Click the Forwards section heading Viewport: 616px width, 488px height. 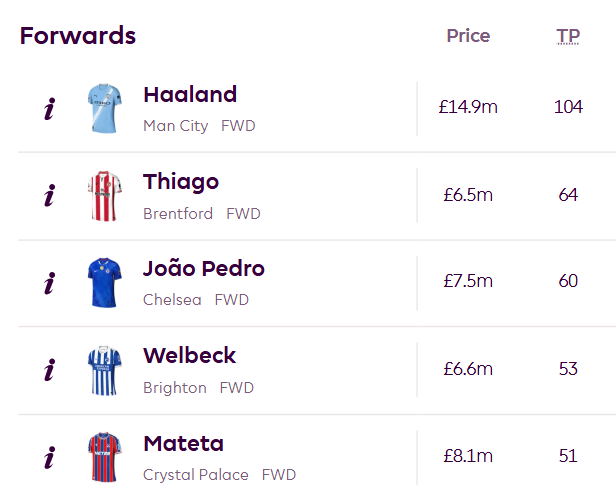(78, 36)
